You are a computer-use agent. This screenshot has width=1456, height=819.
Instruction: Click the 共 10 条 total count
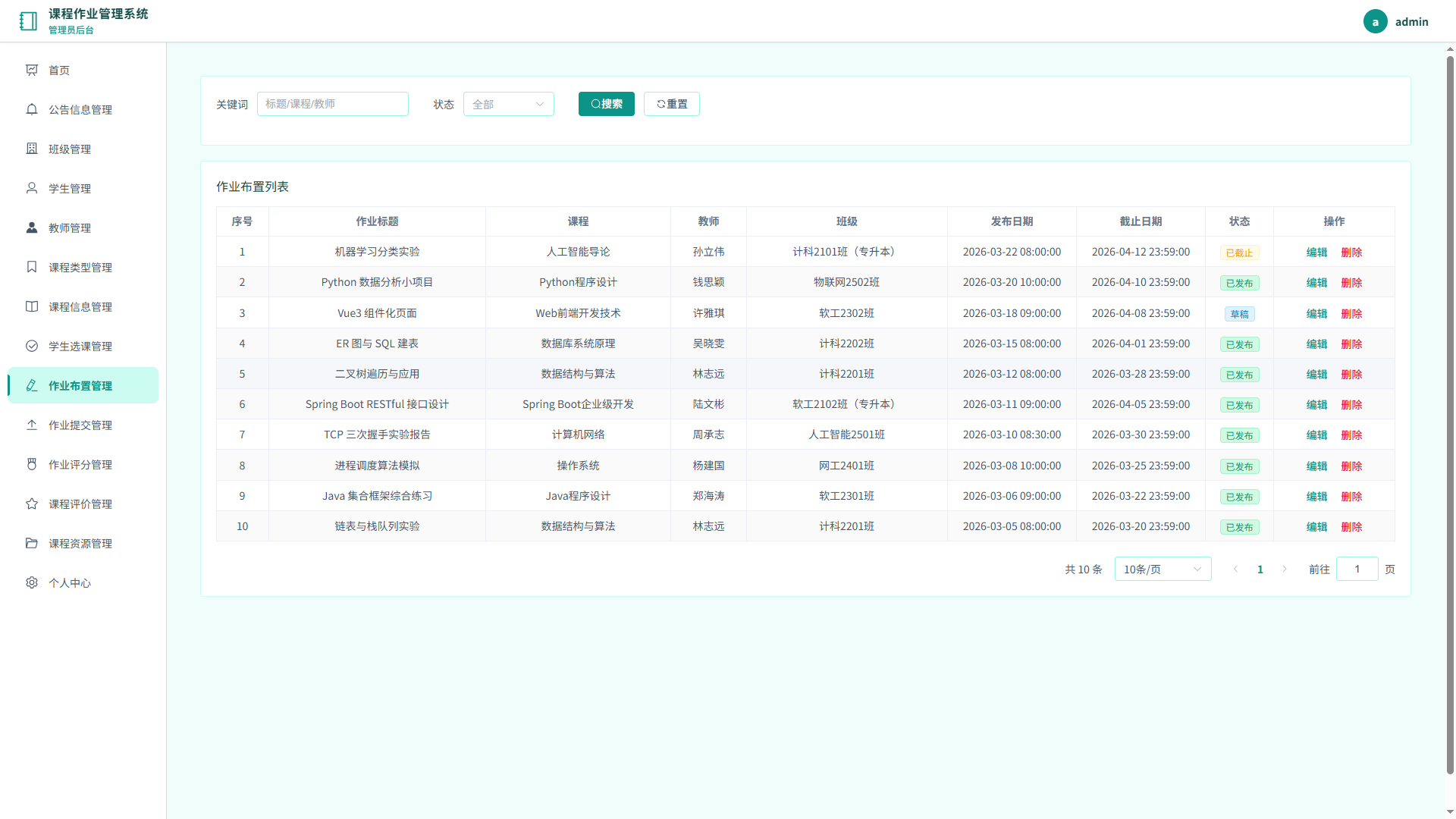pyautogui.click(x=1083, y=569)
